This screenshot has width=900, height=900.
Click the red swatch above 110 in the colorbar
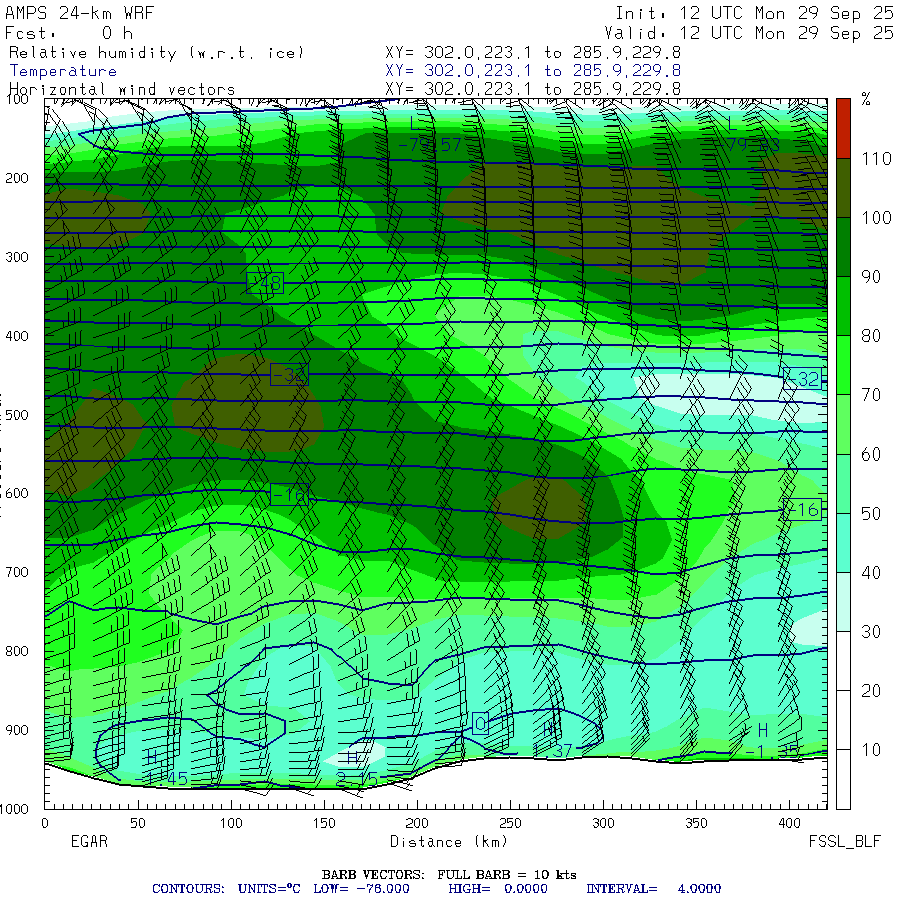pyautogui.click(x=843, y=129)
